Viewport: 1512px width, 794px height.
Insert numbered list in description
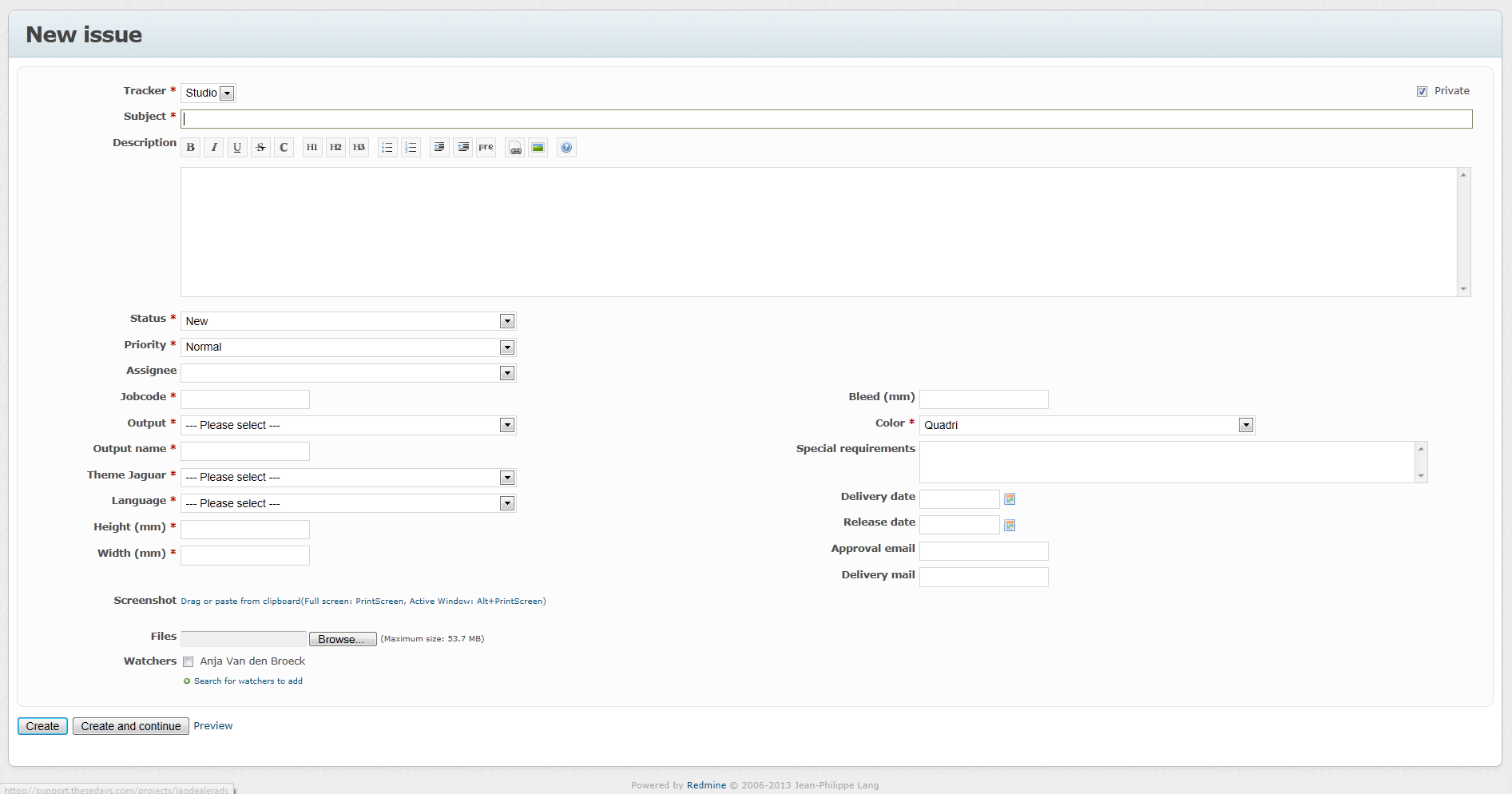[x=411, y=148]
